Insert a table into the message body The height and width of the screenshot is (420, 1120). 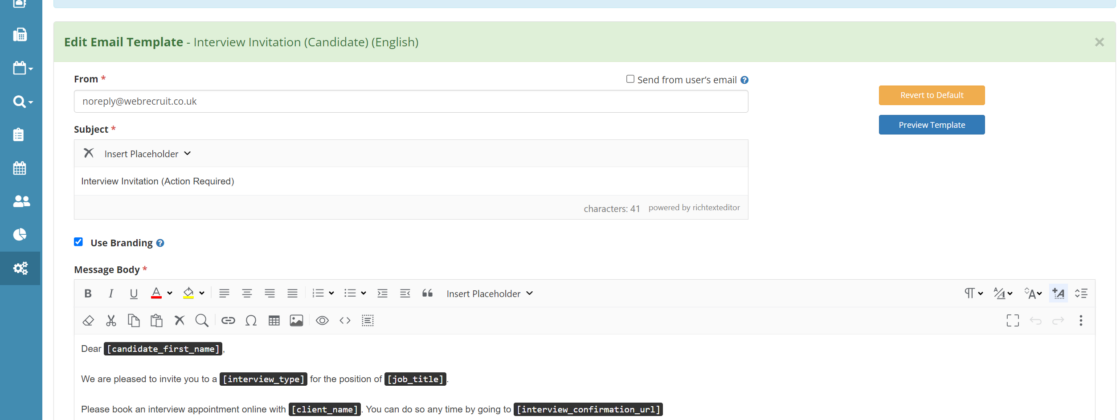(274, 321)
